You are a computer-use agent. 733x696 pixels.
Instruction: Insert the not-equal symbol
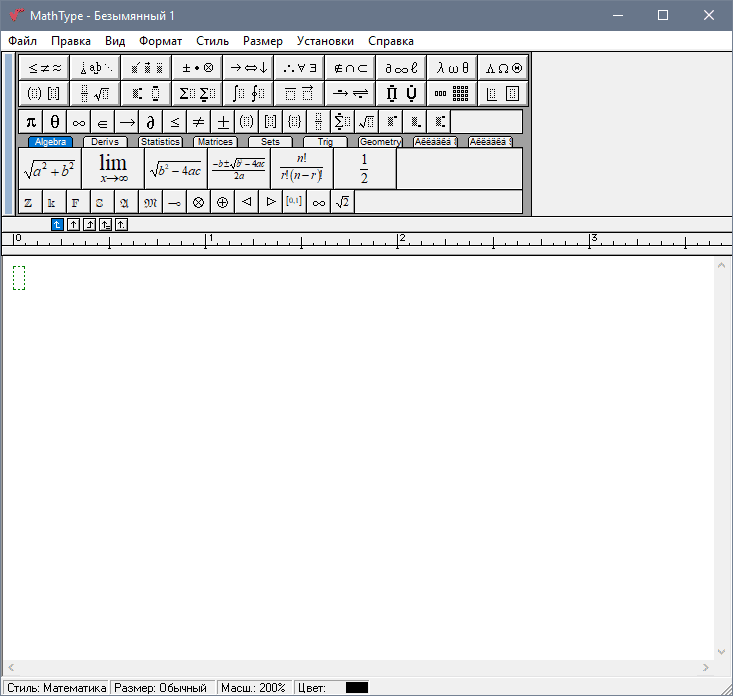(x=199, y=122)
